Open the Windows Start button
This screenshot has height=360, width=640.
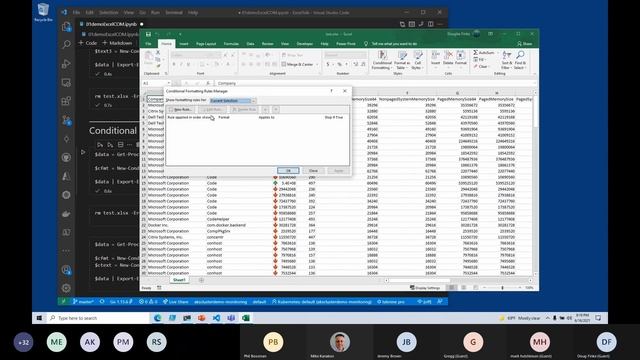(39, 318)
